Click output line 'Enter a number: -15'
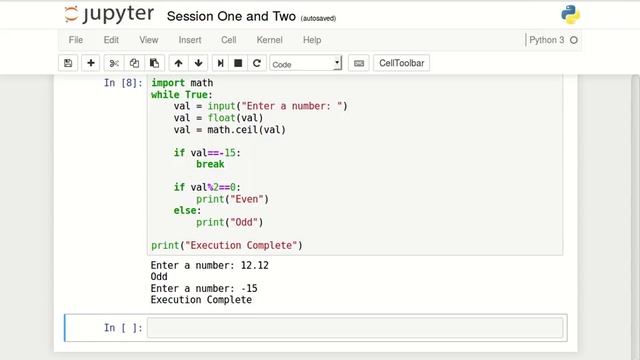 pyautogui.click(x=204, y=289)
